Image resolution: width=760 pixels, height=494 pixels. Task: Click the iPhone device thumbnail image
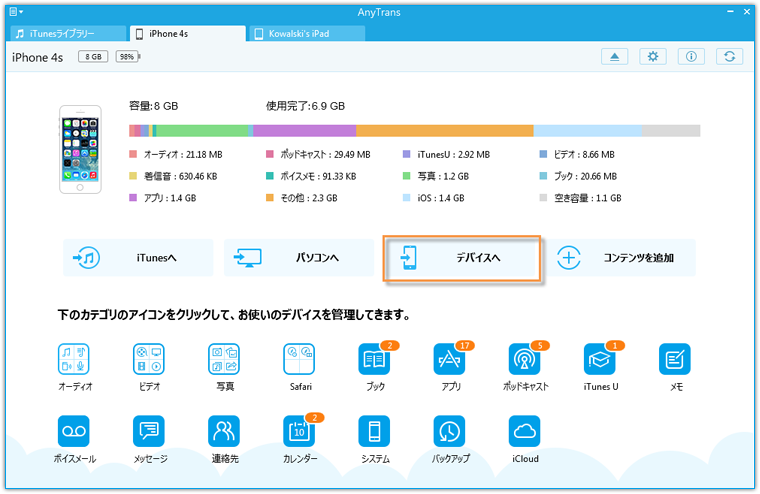tap(80, 149)
